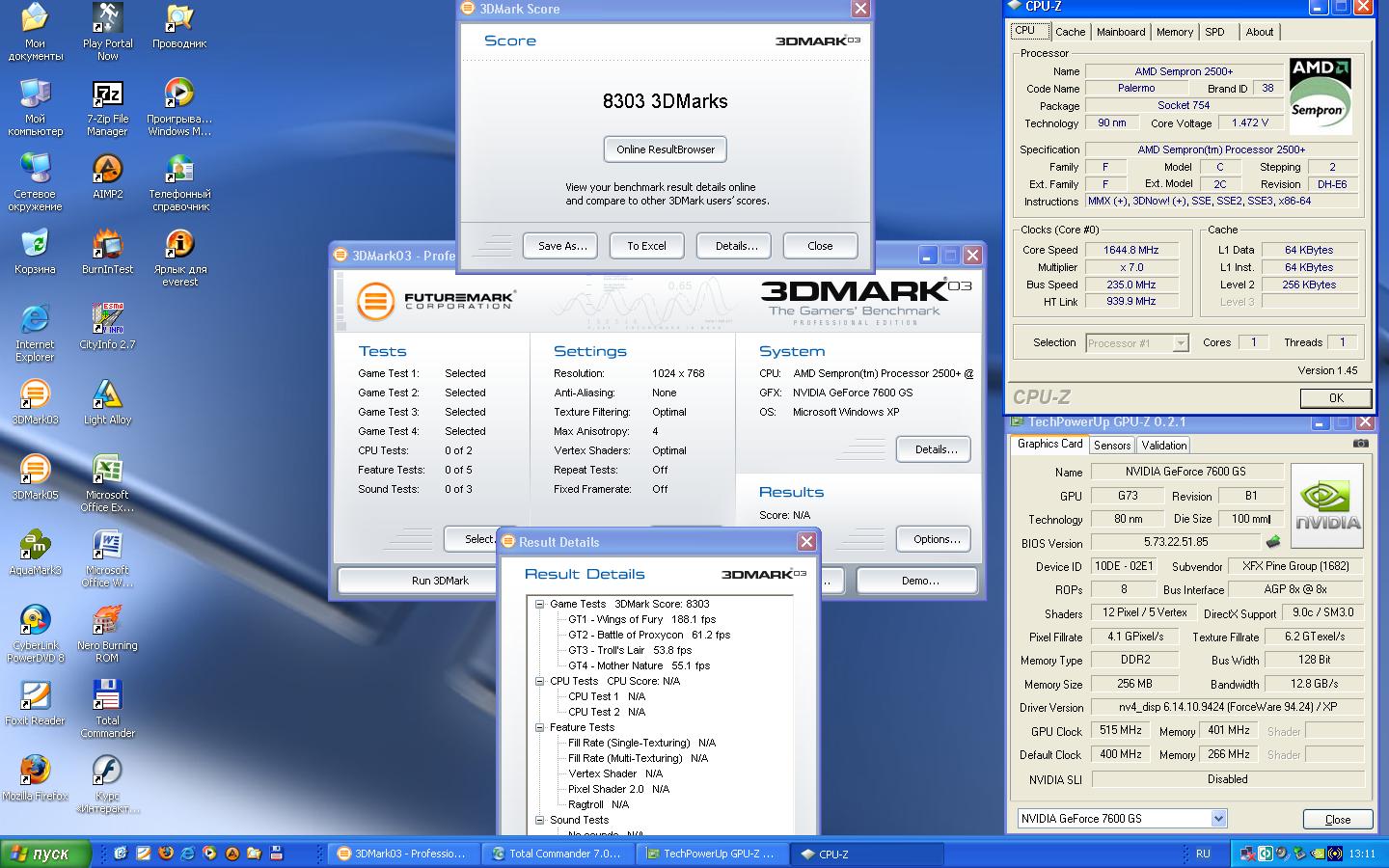
Task: Open Мой компьютер desktop icon
Action: tap(35, 107)
